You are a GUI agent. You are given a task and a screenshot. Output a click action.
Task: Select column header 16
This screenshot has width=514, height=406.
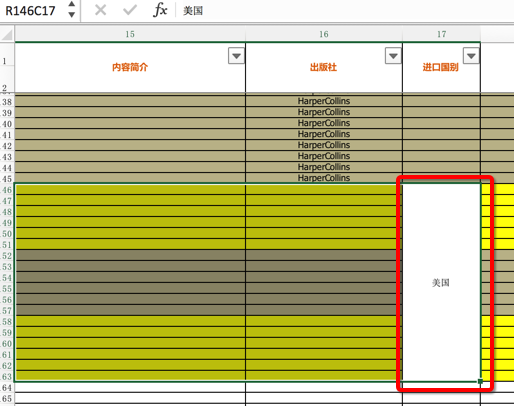click(x=324, y=34)
